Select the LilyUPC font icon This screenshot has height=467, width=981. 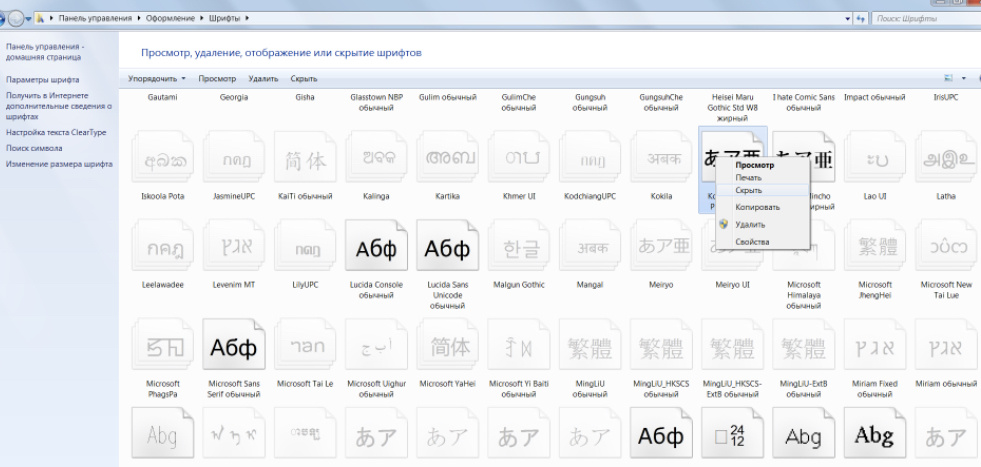point(305,245)
